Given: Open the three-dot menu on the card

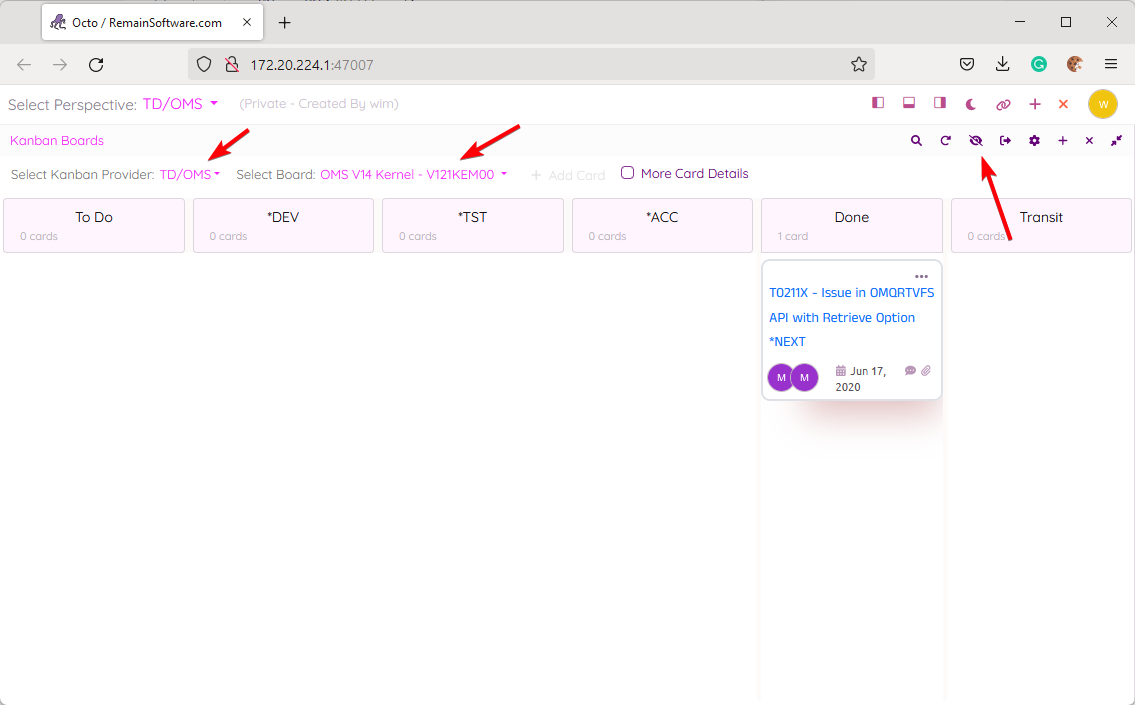Looking at the screenshot, I should [x=921, y=277].
